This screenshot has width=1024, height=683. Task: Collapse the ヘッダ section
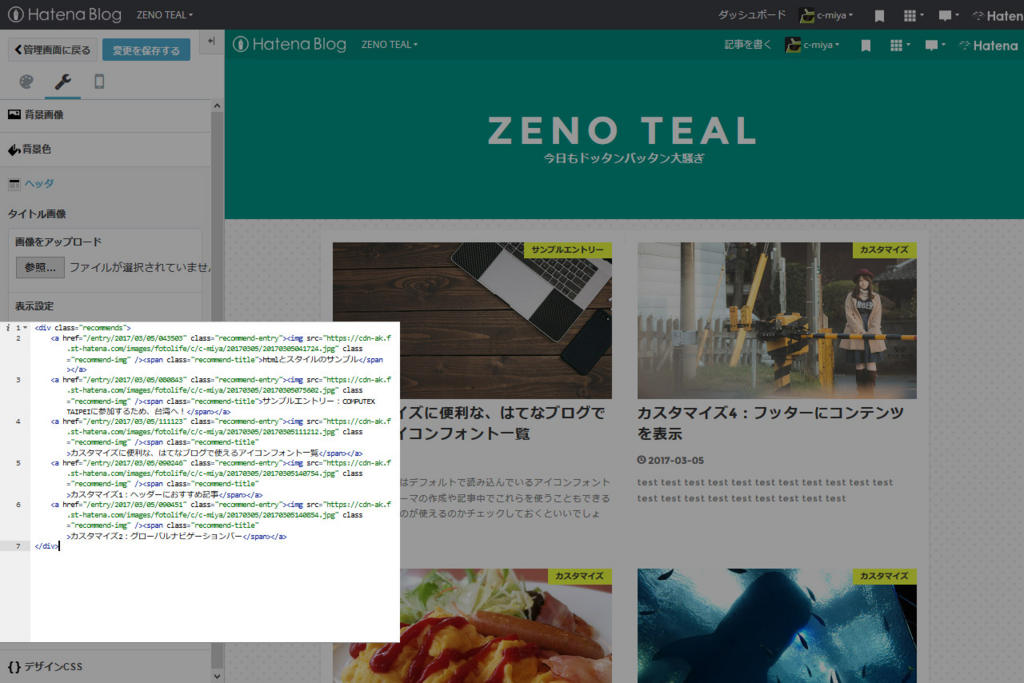point(106,184)
